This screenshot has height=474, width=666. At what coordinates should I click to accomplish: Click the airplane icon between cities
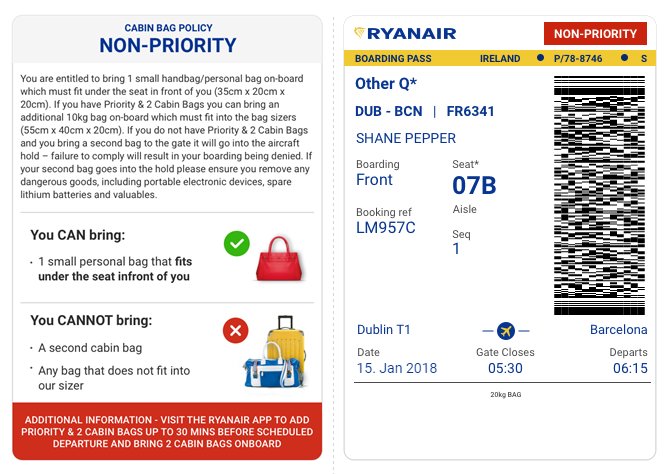pos(506,330)
